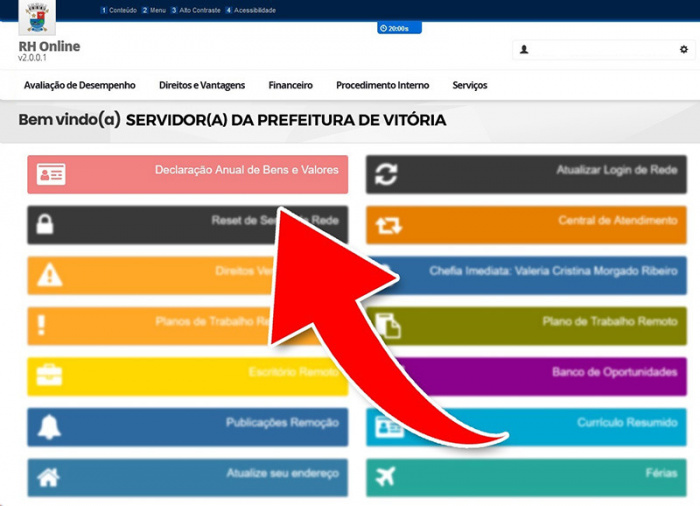The height and width of the screenshot is (506, 700).
Task: Open the Financeiro menu
Action: click(291, 85)
